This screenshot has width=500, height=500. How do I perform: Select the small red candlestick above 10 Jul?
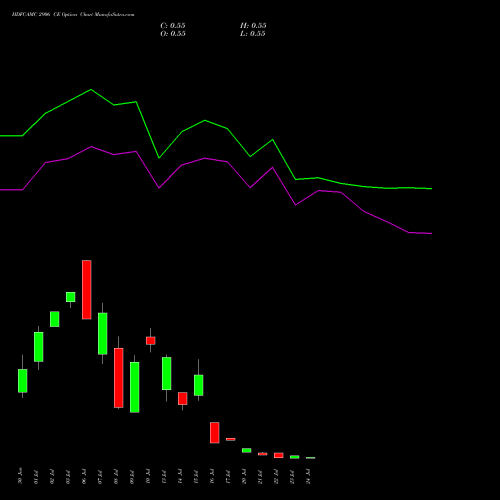[x=151, y=341]
